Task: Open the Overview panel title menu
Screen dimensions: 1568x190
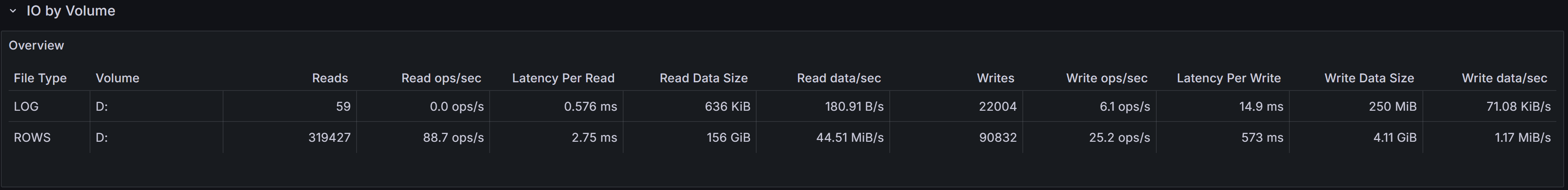Action: click(x=36, y=46)
